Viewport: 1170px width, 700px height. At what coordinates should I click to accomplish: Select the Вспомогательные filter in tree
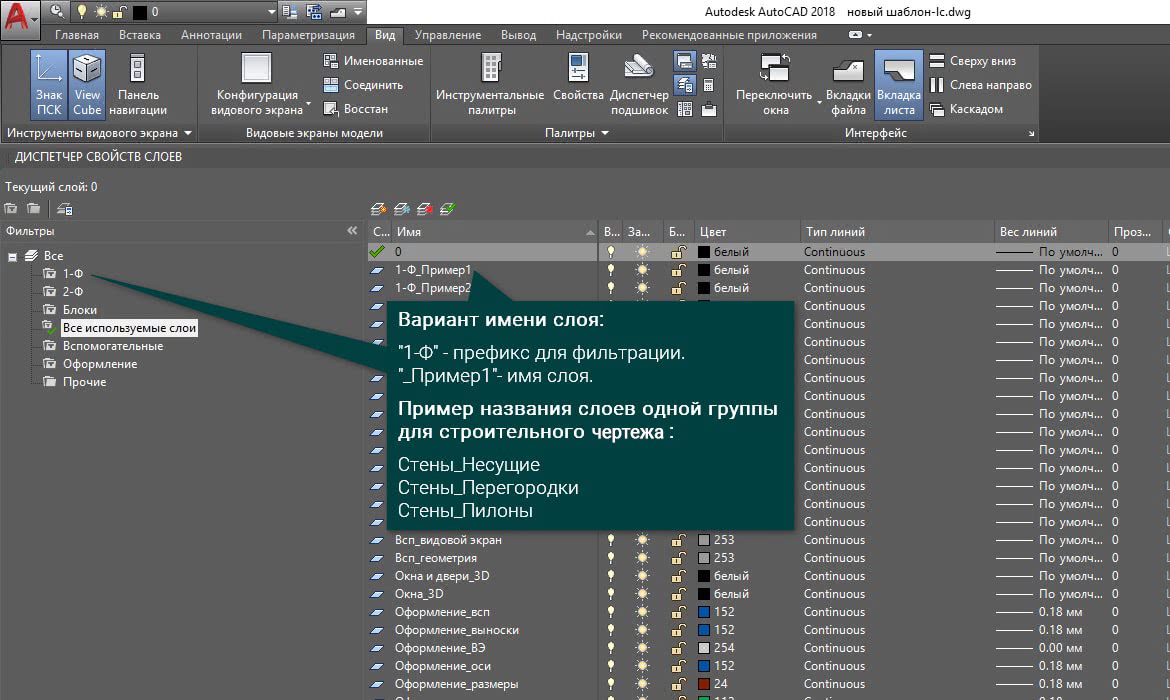coord(112,346)
